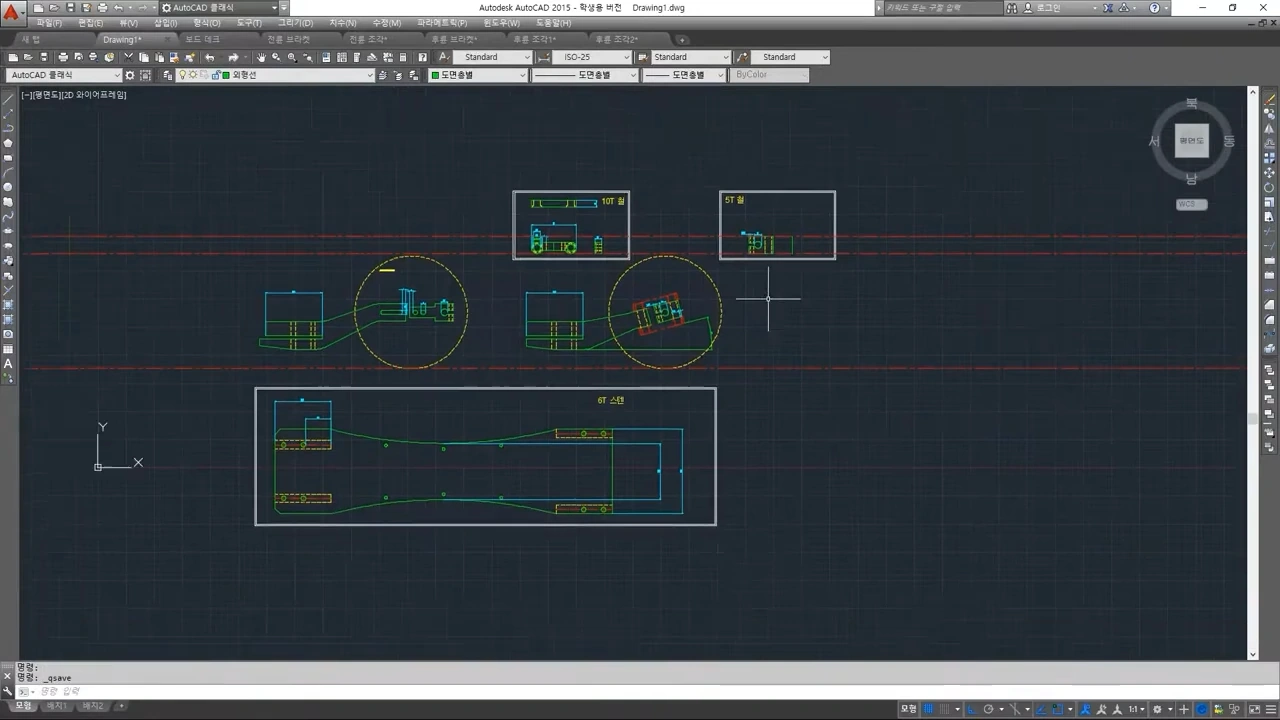The height and width of the screenshot is (720, 1280).
Task: Toggle ortho mode in status bar
Action: tap(971, 709)
